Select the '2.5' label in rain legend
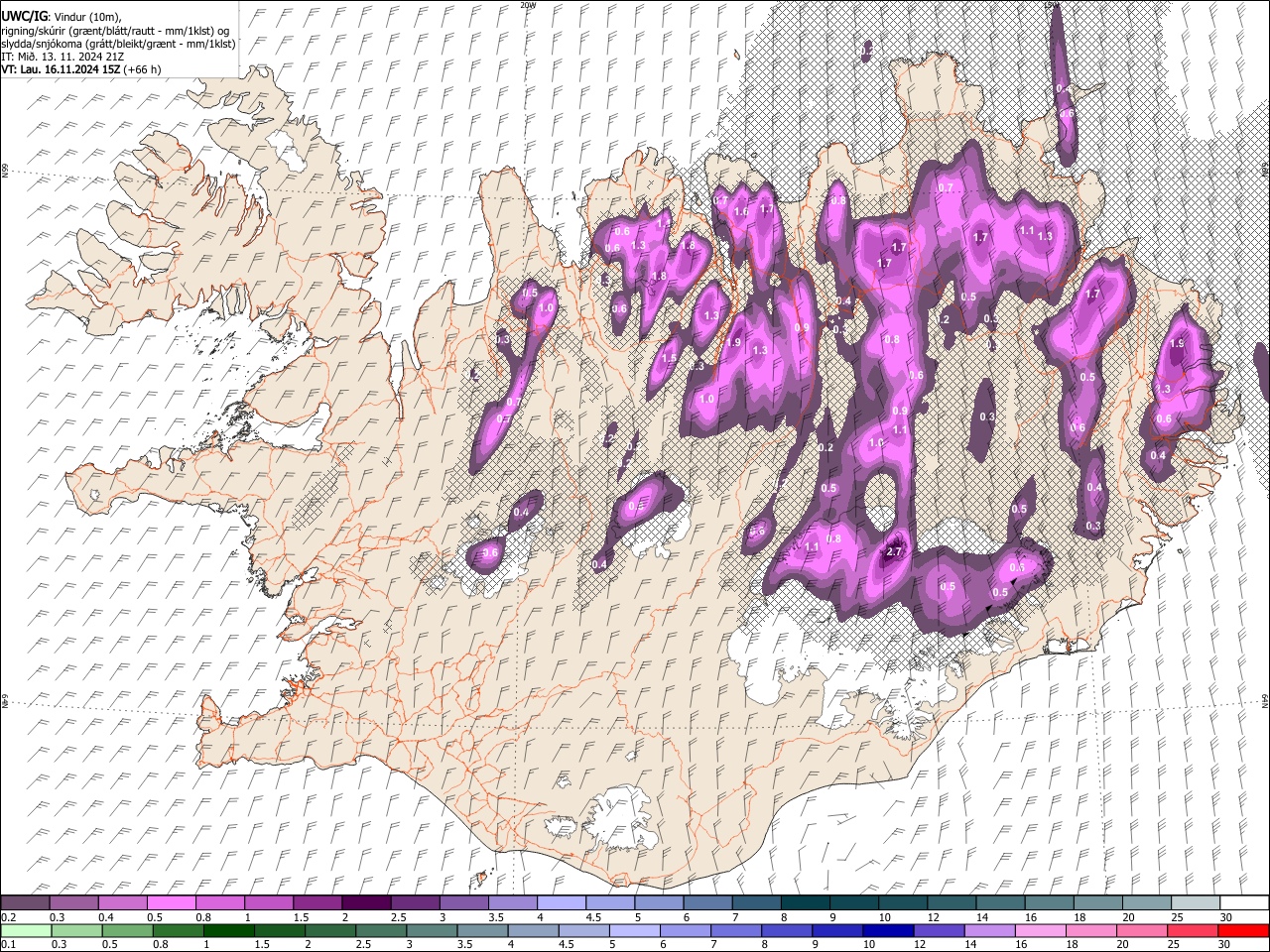 pyautogui.click(x=364, y=944)
